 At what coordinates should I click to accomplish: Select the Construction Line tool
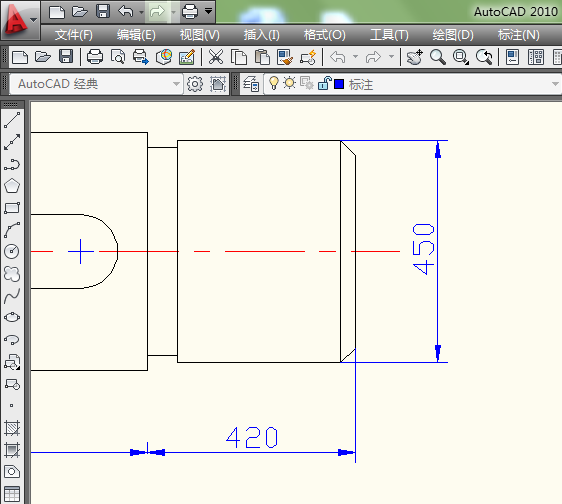tap(12, 142)
